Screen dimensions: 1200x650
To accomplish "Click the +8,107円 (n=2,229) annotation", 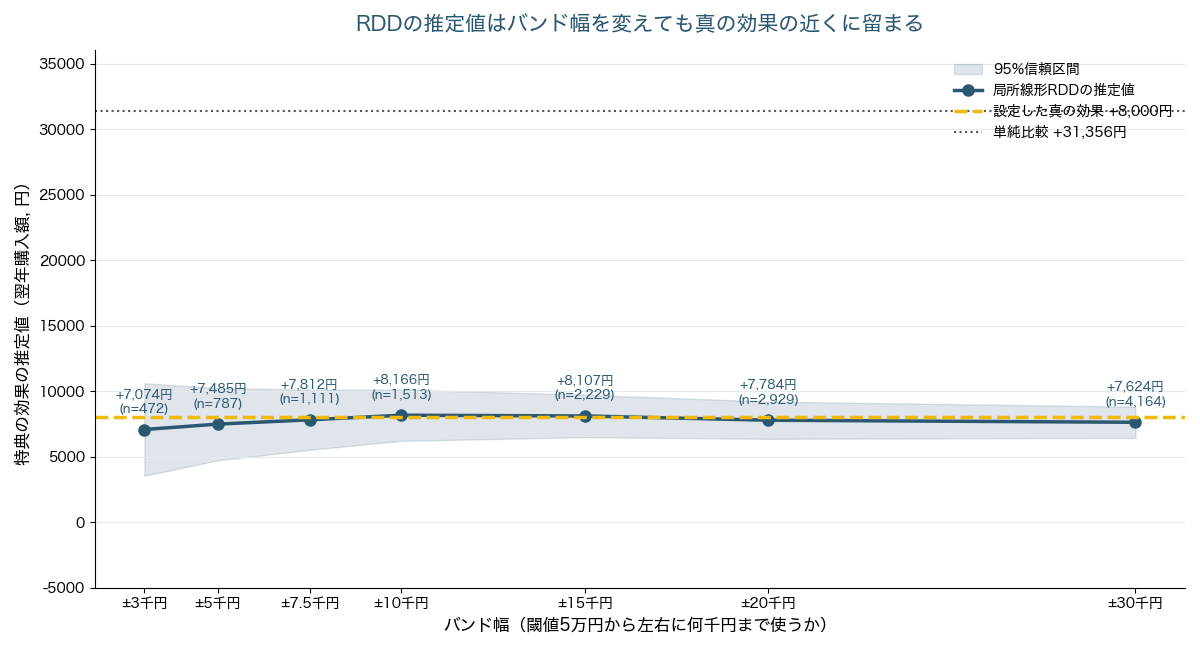I will point(585,387).
